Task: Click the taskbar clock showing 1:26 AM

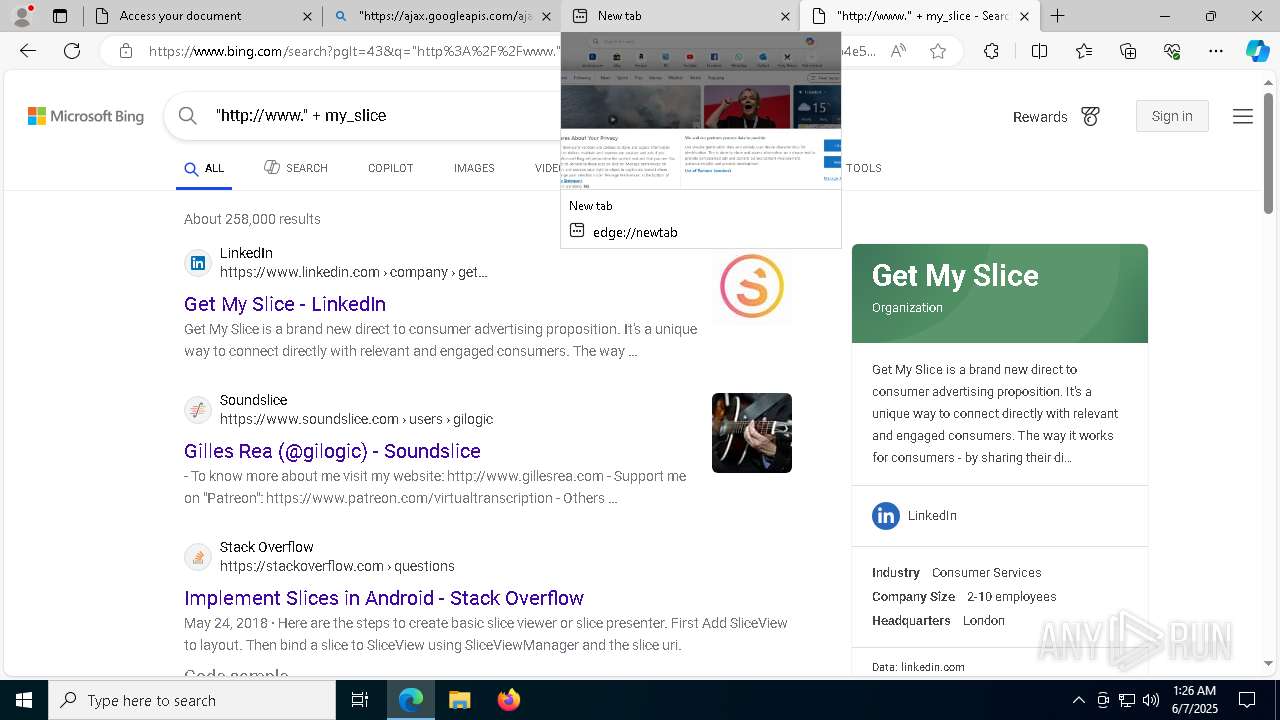Action: point(1194,700)
